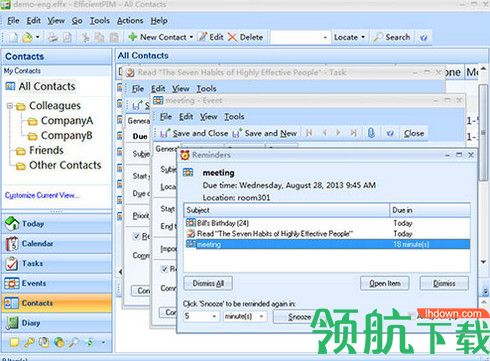Open the Actions menu in main window
Screen dimensions: 490x361
(x=130, y=21)
